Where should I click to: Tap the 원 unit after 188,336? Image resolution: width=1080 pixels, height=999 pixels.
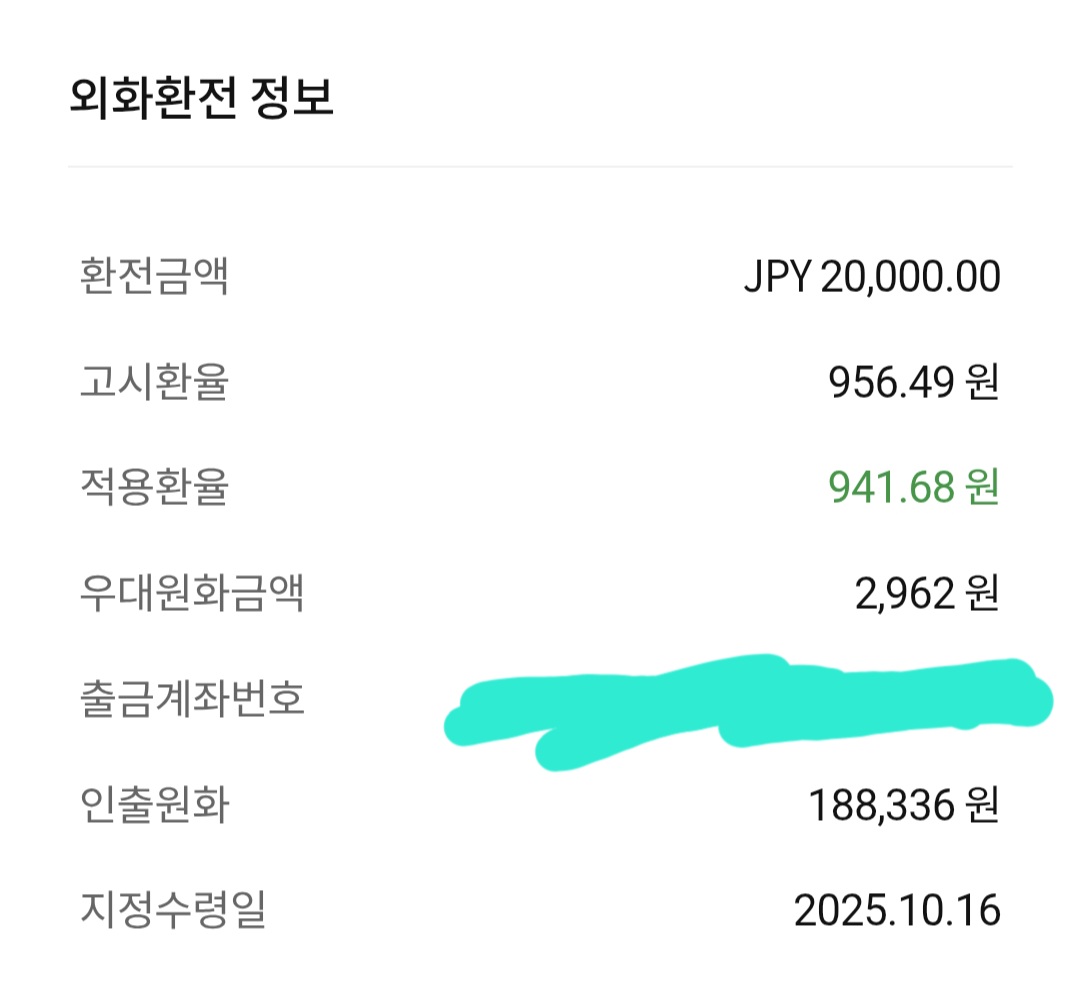click(x=982, y=806)
